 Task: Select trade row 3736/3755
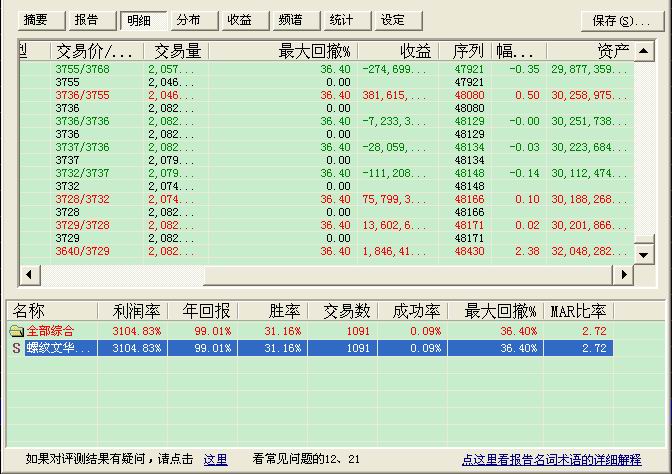326,95
